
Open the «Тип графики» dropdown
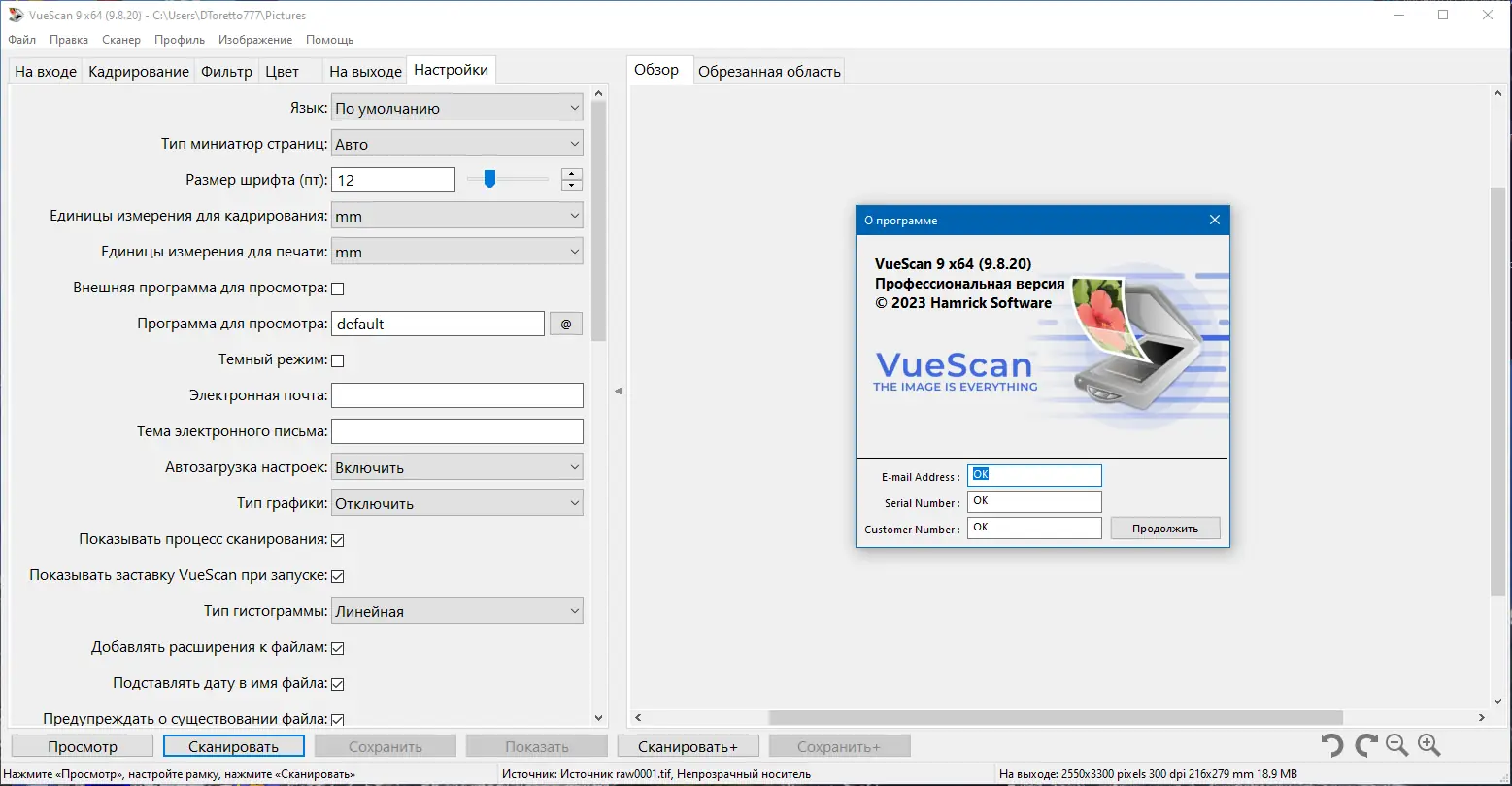457,503
